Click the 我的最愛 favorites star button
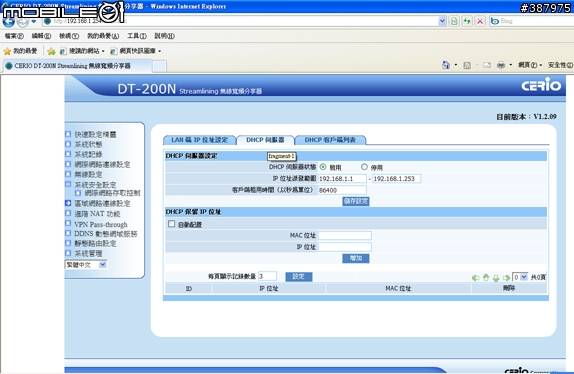 (x=20, y=51)
